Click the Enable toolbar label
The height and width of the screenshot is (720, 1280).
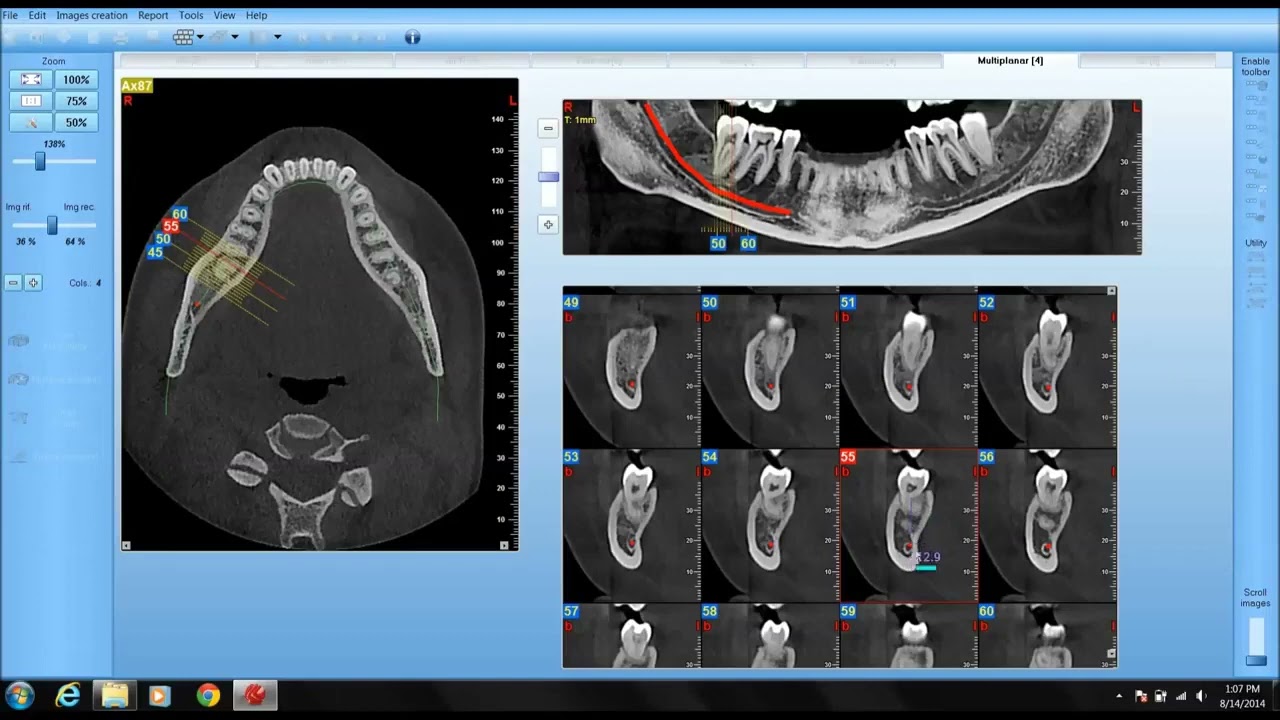click(1256, 66)
